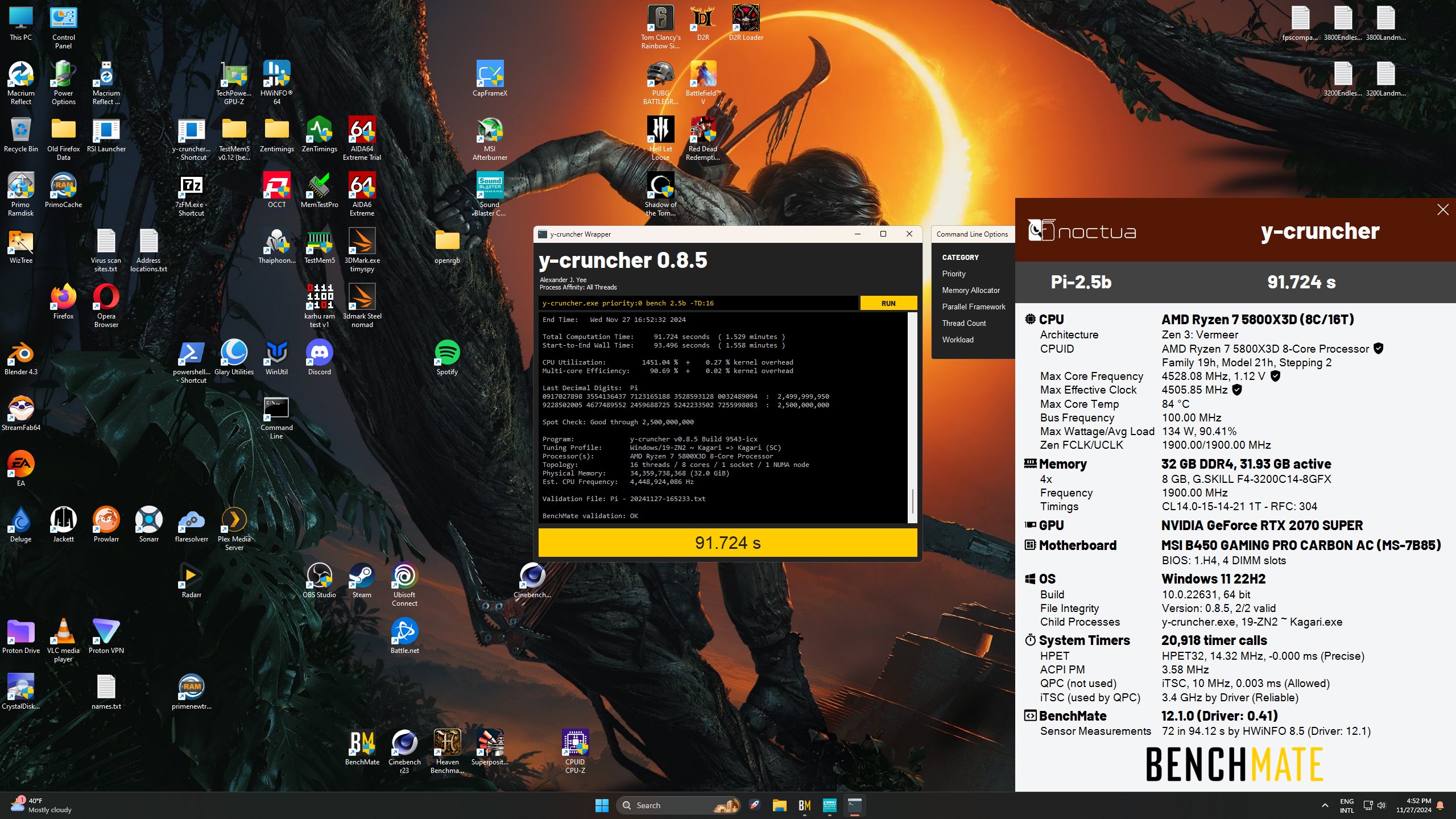Show hidden system tray icons
The width and height of the screenshot is (1456, 819).
(1325, 805)
